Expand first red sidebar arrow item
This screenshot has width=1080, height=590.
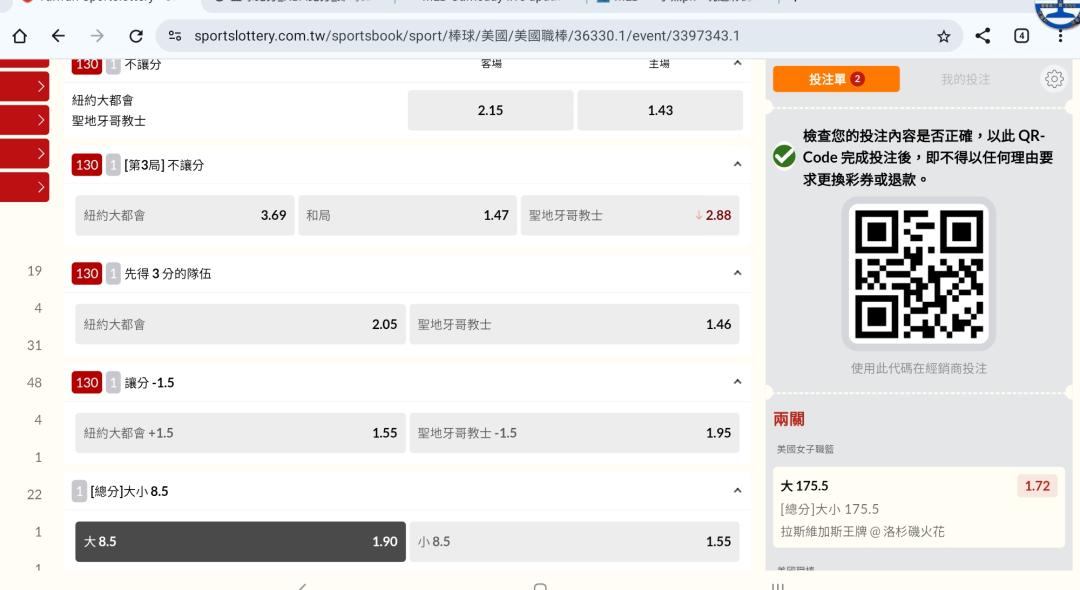click(25, 87)
